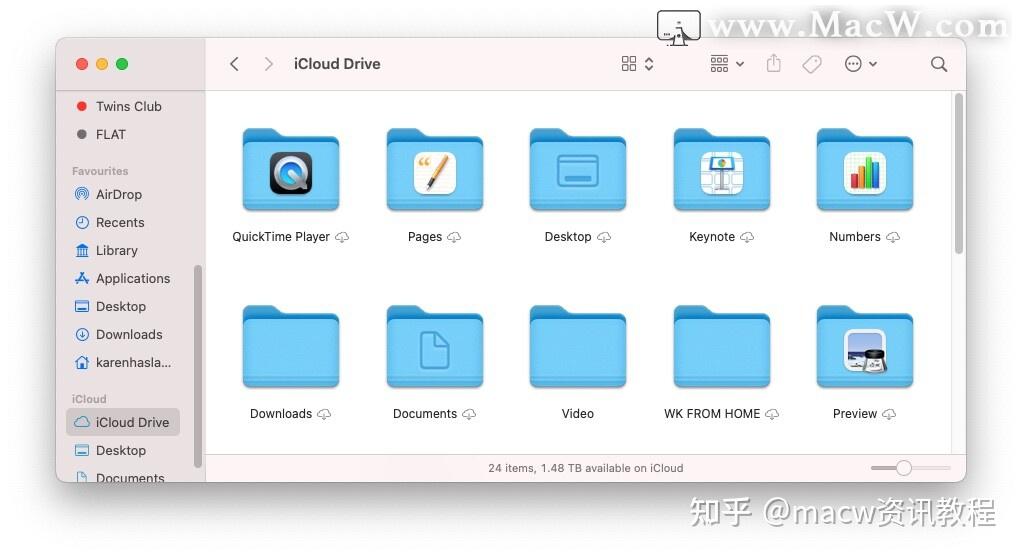Click the Share toolbar icon
This screenshot has width=1022, height=556.
tap(774, 63)
